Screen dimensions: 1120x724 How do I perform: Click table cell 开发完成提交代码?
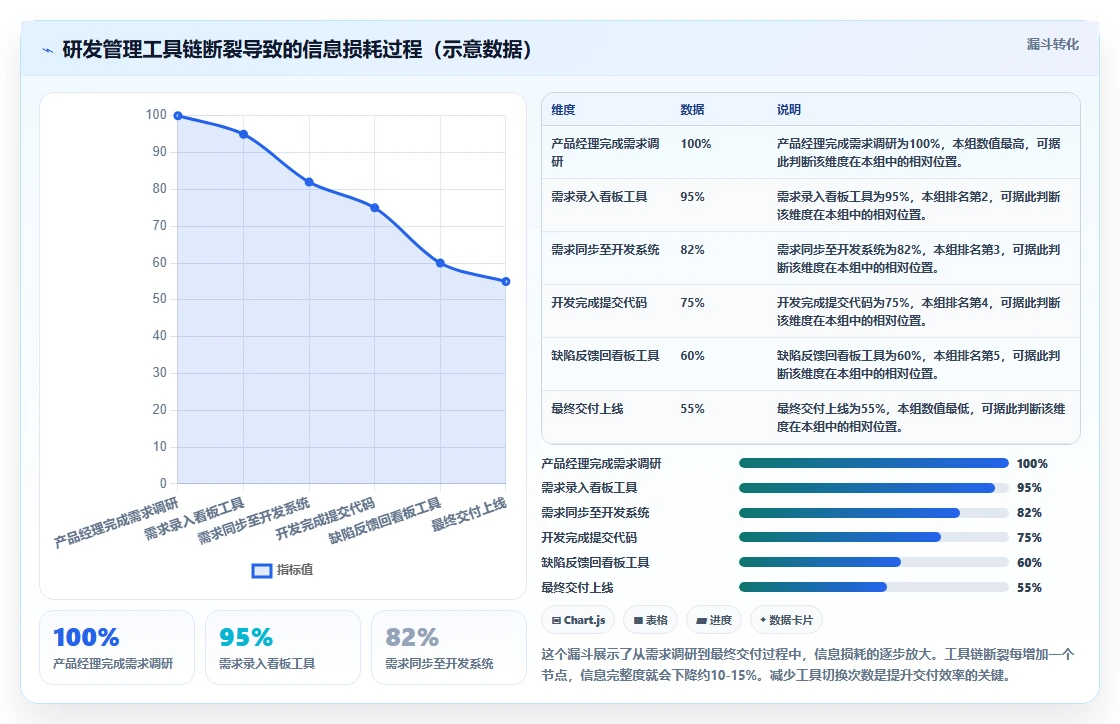click(599, 303)
